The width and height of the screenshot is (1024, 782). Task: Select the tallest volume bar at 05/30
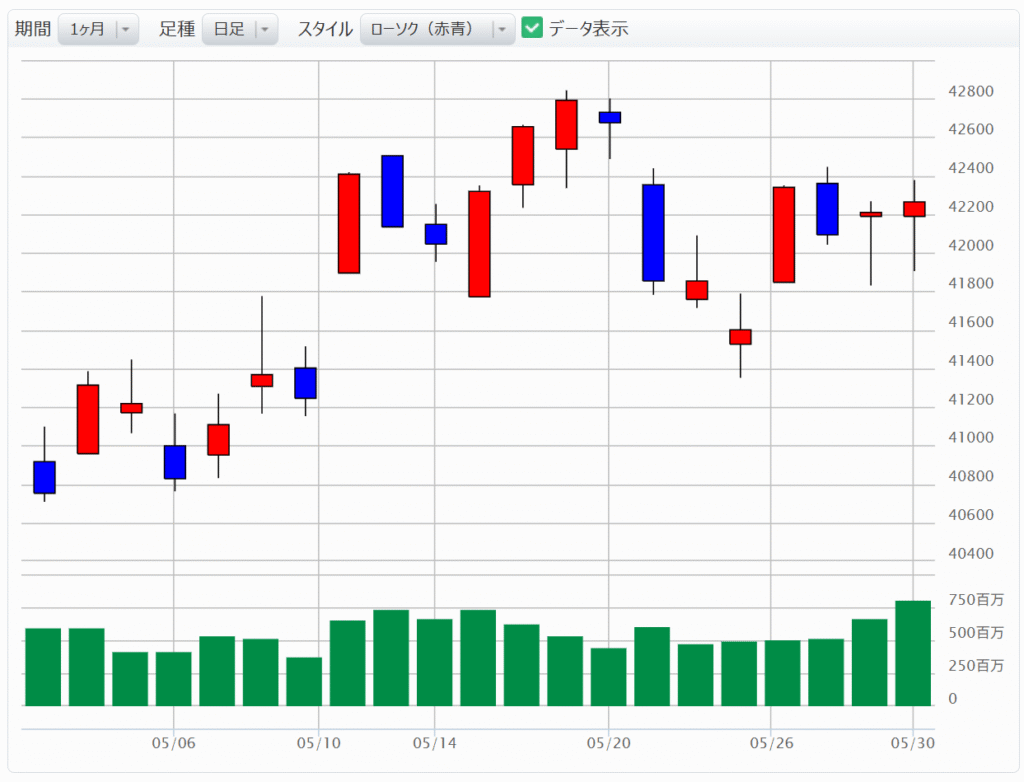[913, 653]
